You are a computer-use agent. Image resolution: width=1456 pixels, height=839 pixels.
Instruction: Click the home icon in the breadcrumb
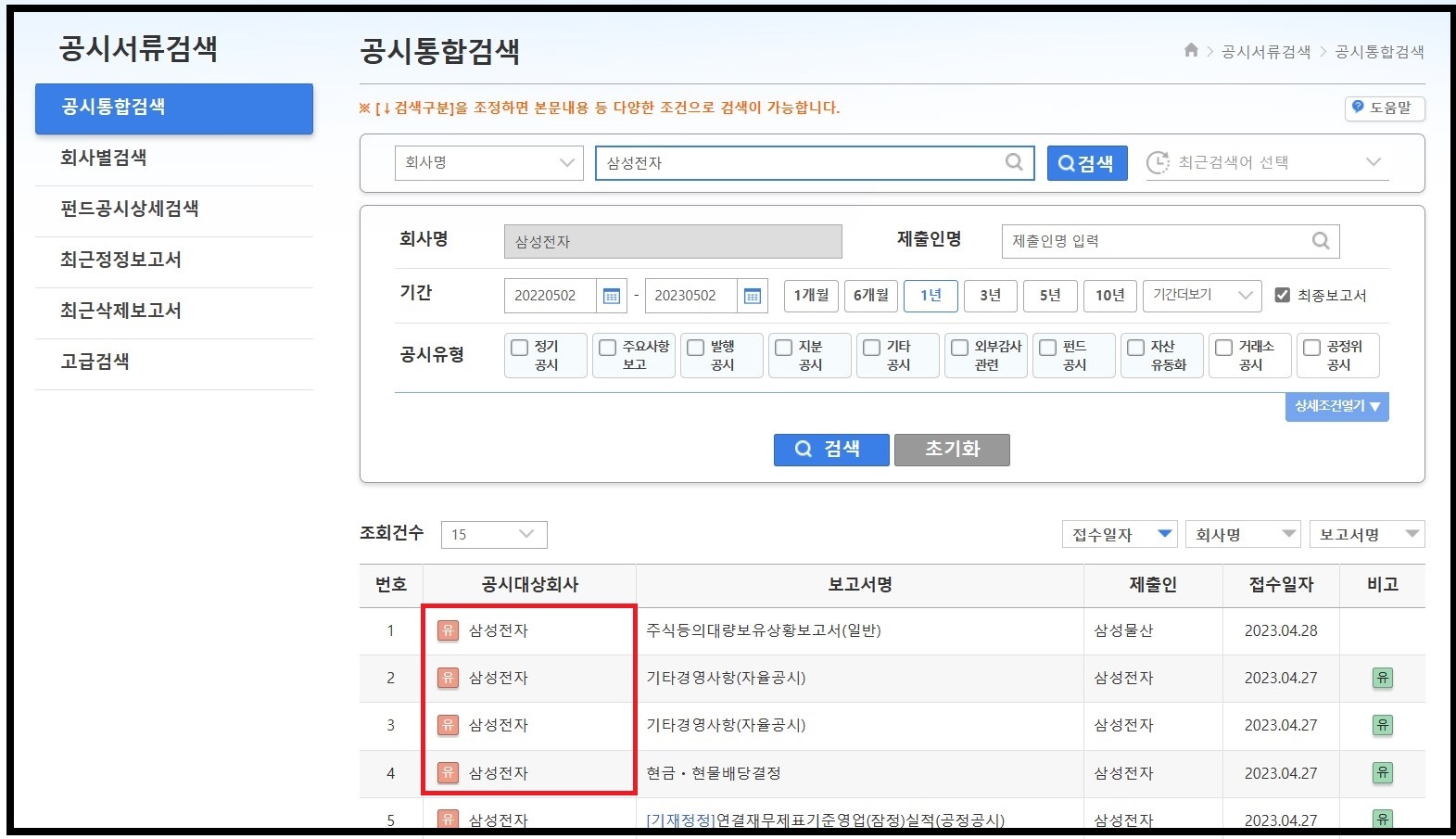(x=1191, y=50)
